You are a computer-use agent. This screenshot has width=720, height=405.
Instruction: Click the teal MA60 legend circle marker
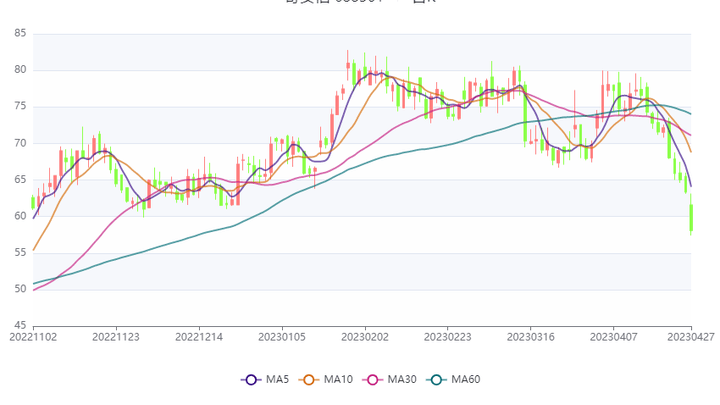pos(437,379)
